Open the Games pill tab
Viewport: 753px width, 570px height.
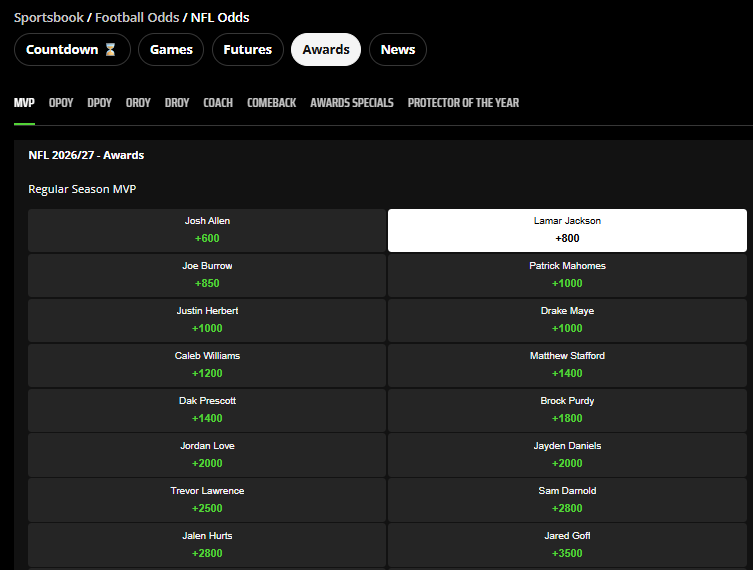[x=171, y=49]
